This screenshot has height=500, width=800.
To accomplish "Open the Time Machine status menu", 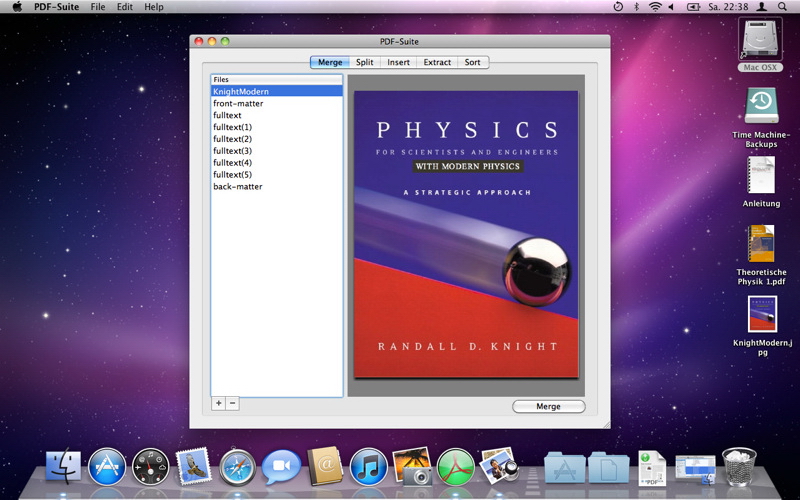I will [x=618, y=7].
